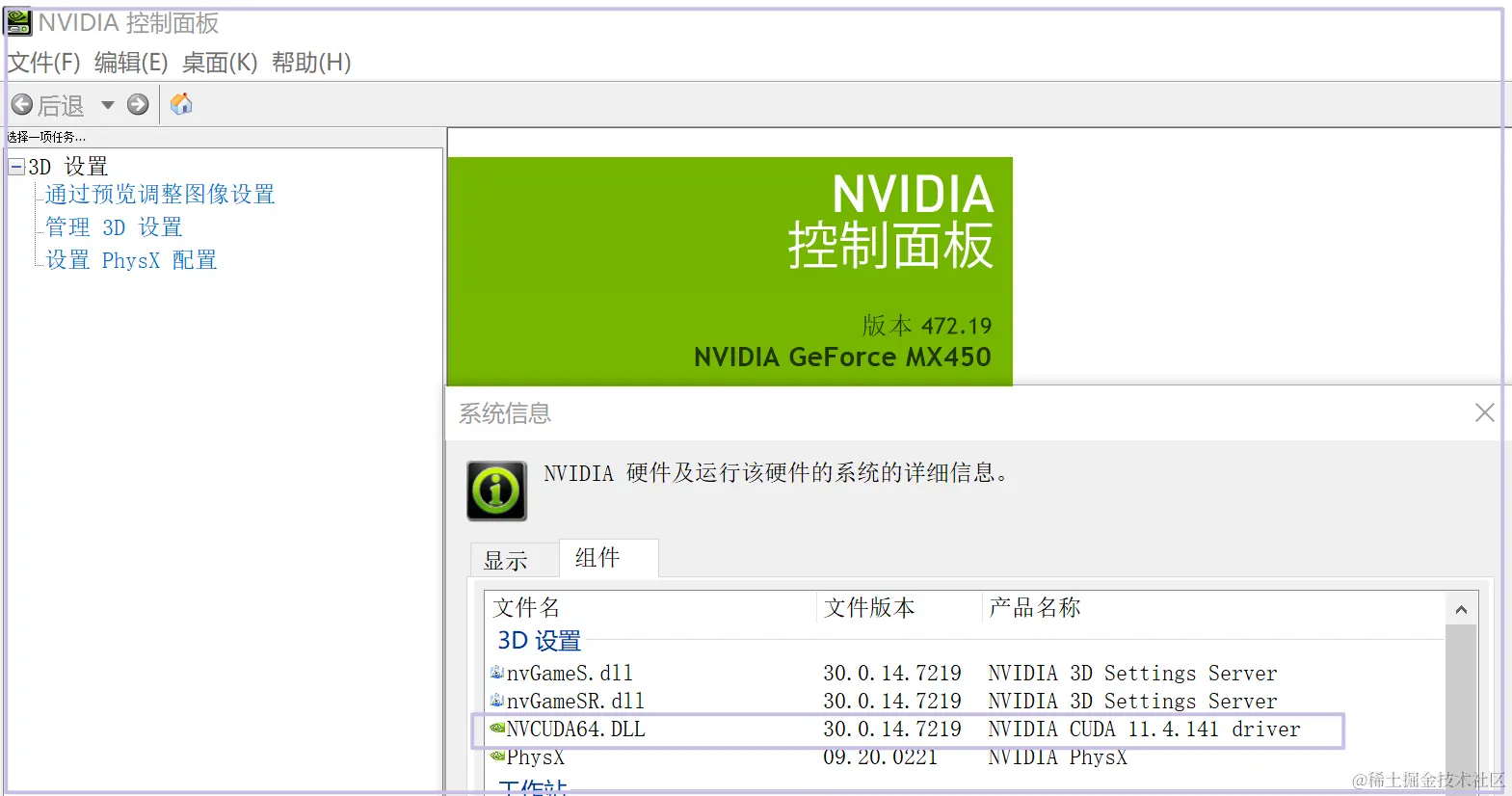Open 通过预览调整图像设置 in the task tree
This screenshot has height=796, width=1512.
(160, 195)
